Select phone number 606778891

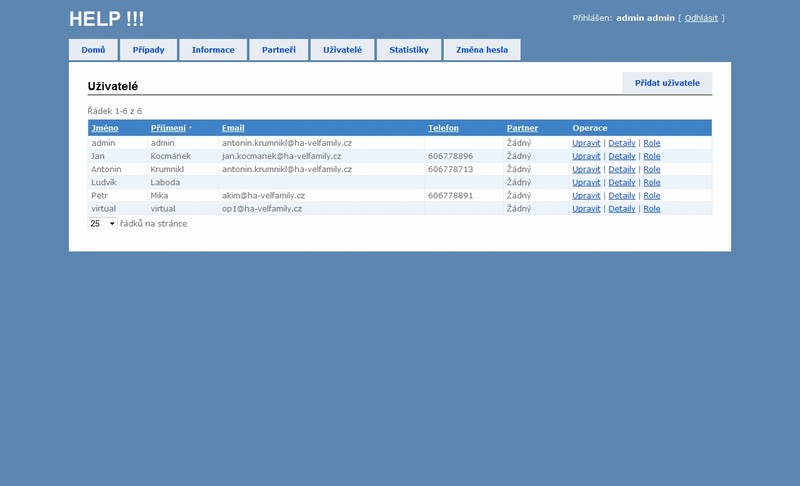coord(451,195)
